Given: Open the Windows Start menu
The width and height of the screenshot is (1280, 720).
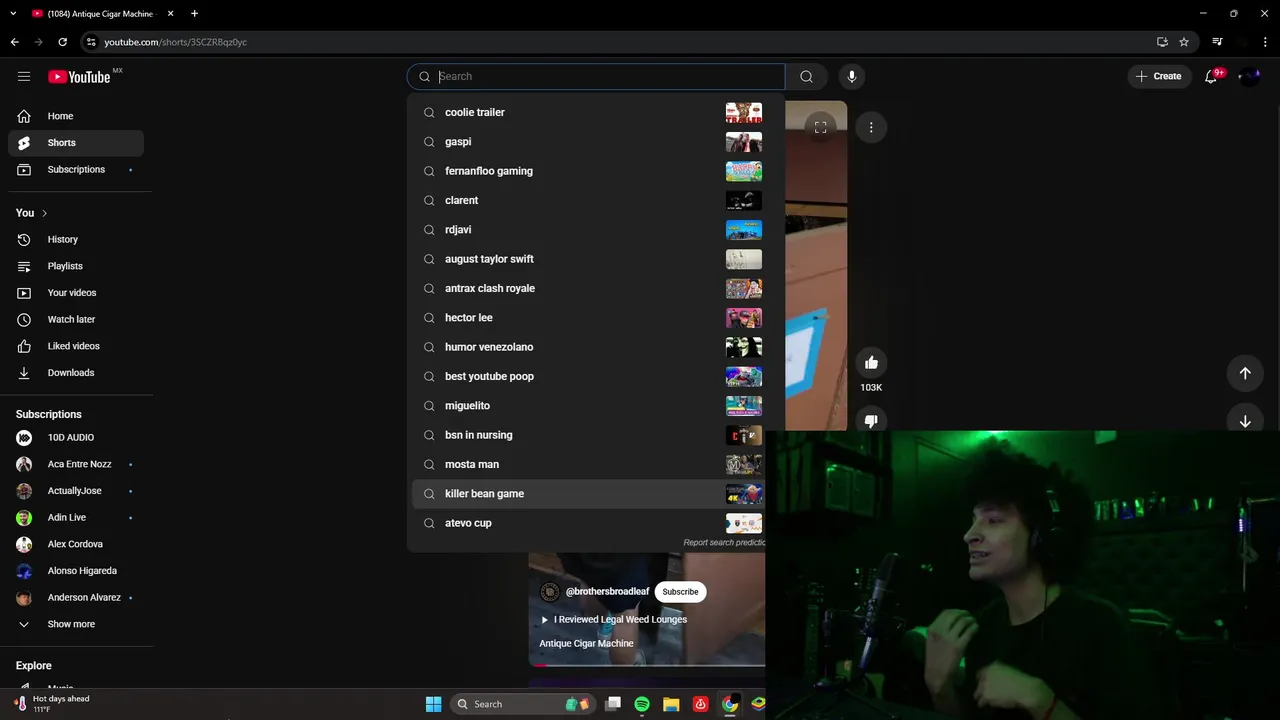Looking at the screenshot, I should pos(433,704).
